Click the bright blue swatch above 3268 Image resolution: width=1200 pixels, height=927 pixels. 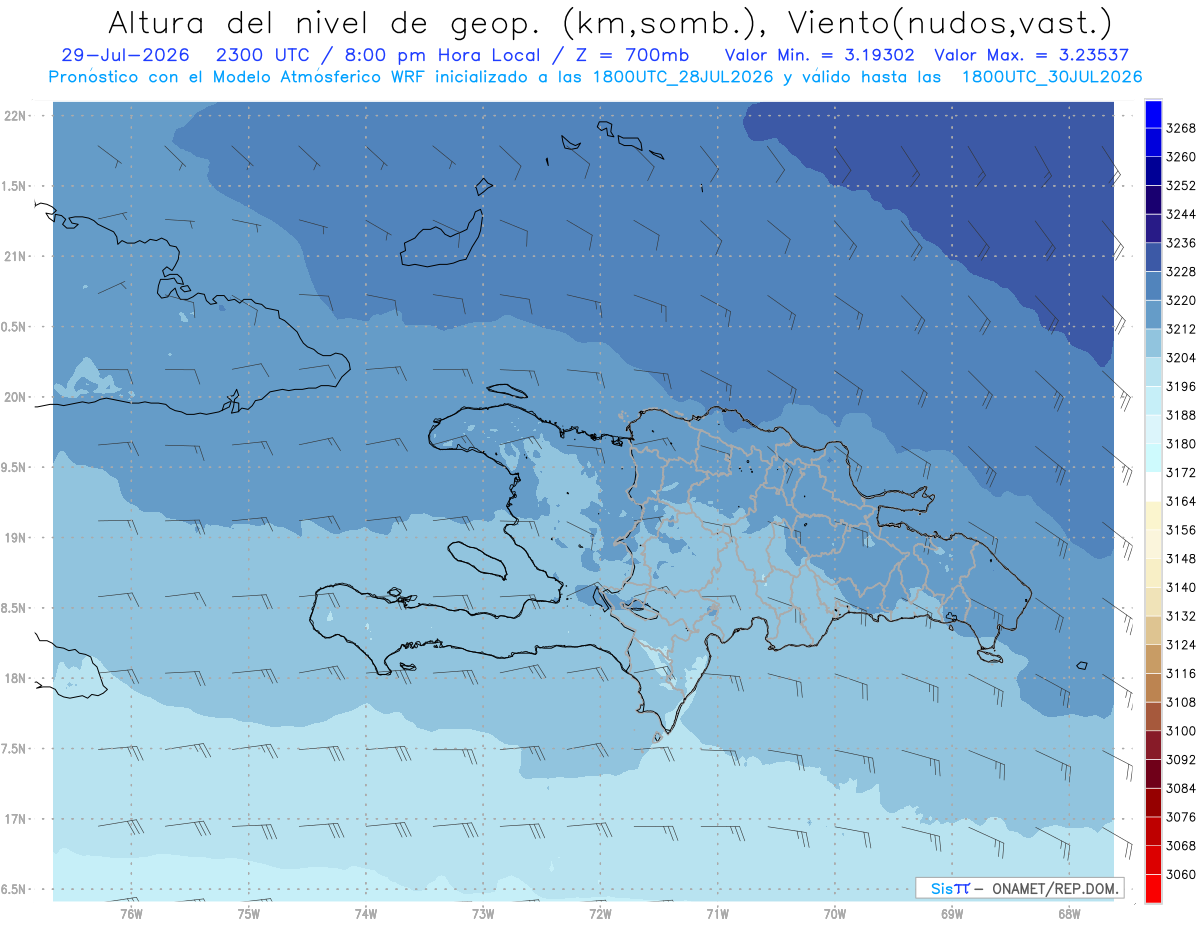tap(1153, 114)
